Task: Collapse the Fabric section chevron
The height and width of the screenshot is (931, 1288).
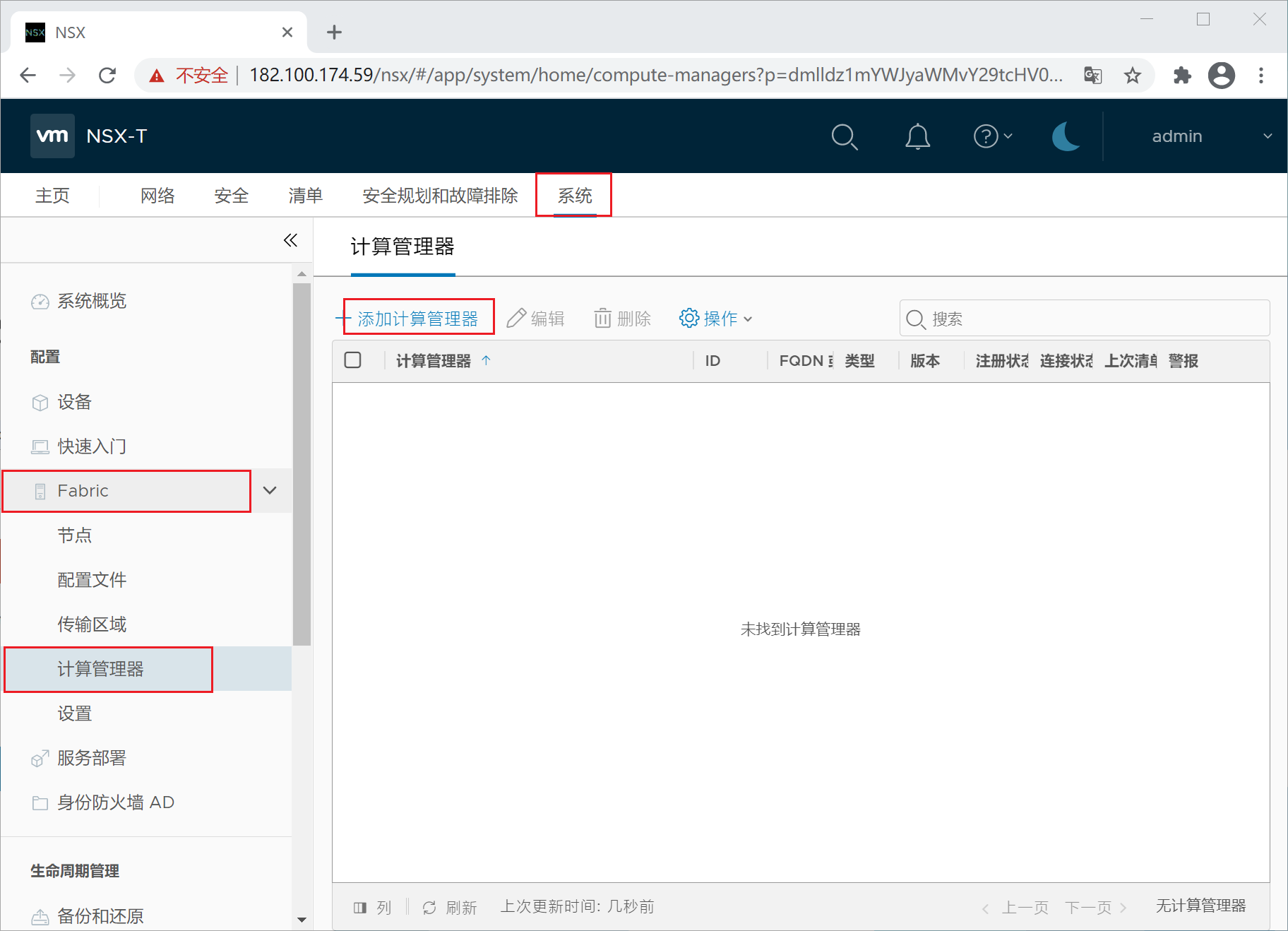Action: click(x=270, y=490)
